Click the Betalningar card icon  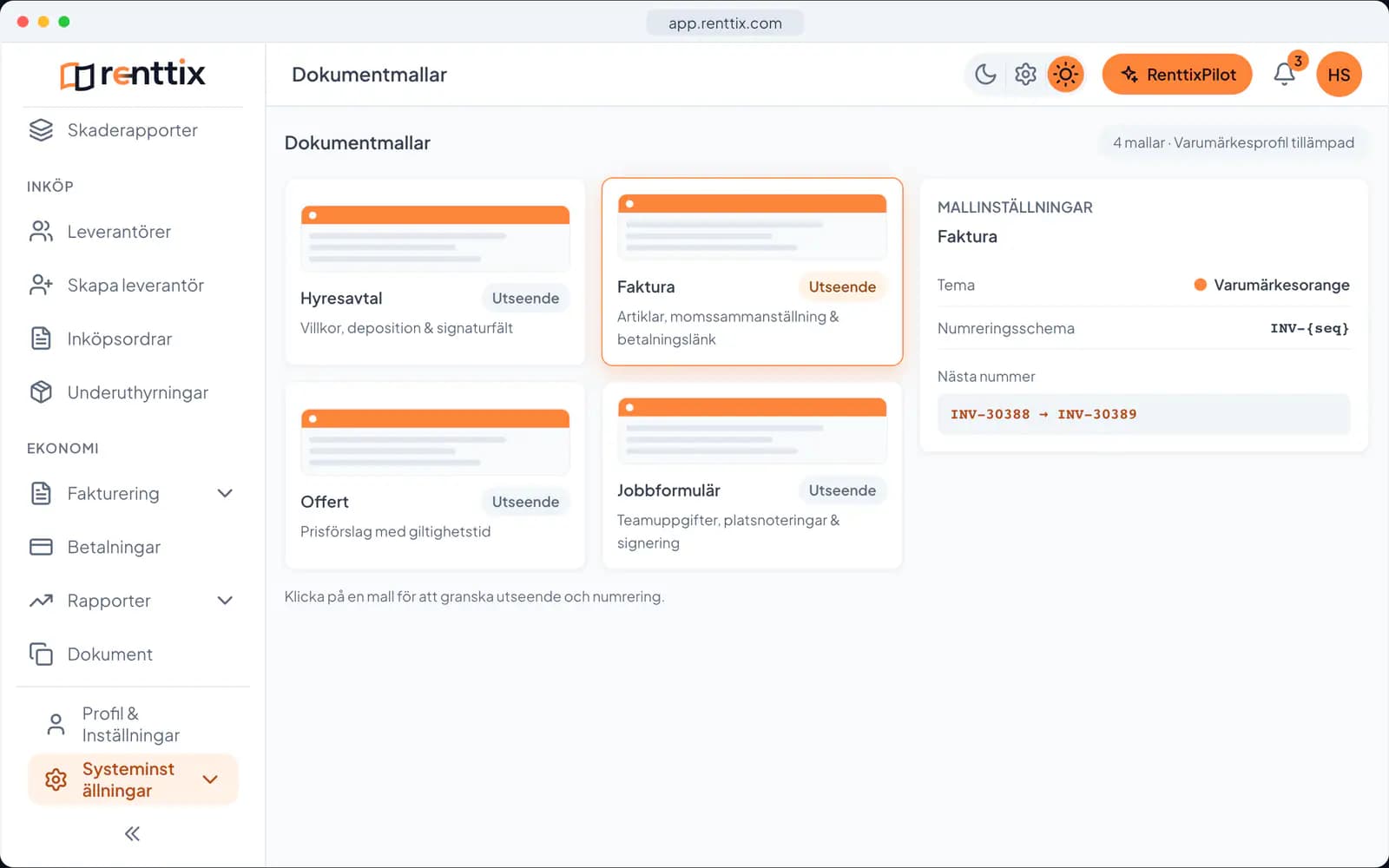click(x=41, y=547)
